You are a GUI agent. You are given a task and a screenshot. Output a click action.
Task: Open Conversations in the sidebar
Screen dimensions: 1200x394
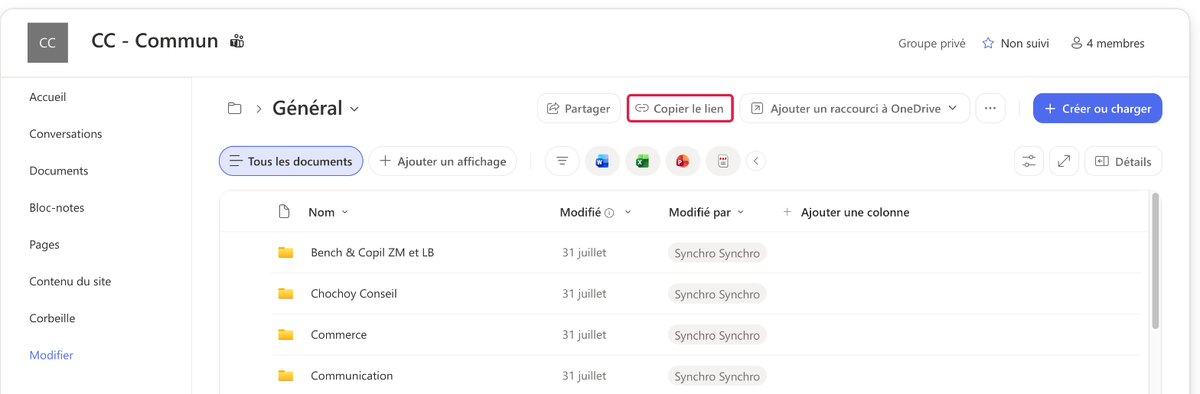[66, 134]
